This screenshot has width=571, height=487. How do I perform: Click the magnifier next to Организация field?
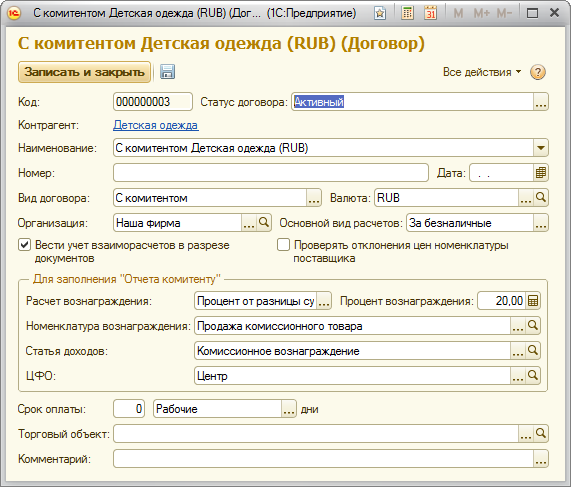(x=264, y=223)
